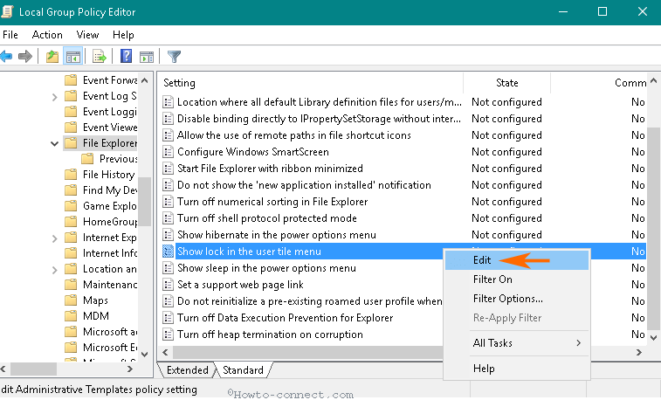The width and height of the screenshot is (661, 400).
Task: Click the folder icon beside HomeGroup
Action: pyautogui.click(x=71, y=222)
